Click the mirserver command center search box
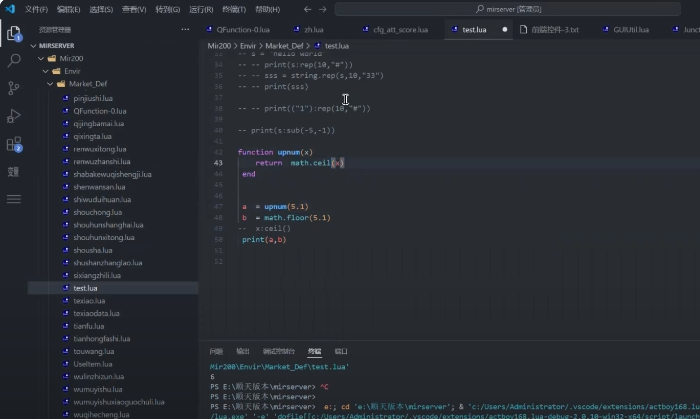This screenshot has height=419, width=700. point(510,9)
